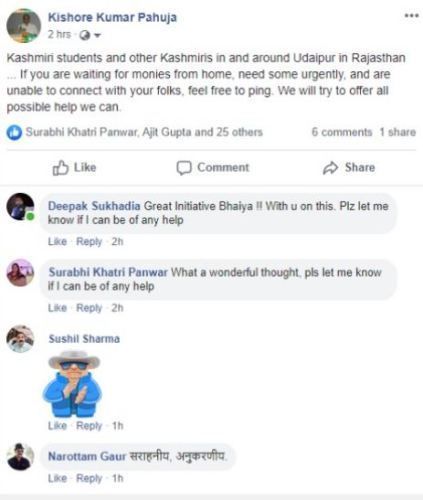Viewport: 423px width, 500px height.
Task: Expand the 6 comments list
Action: click(342, 132)
